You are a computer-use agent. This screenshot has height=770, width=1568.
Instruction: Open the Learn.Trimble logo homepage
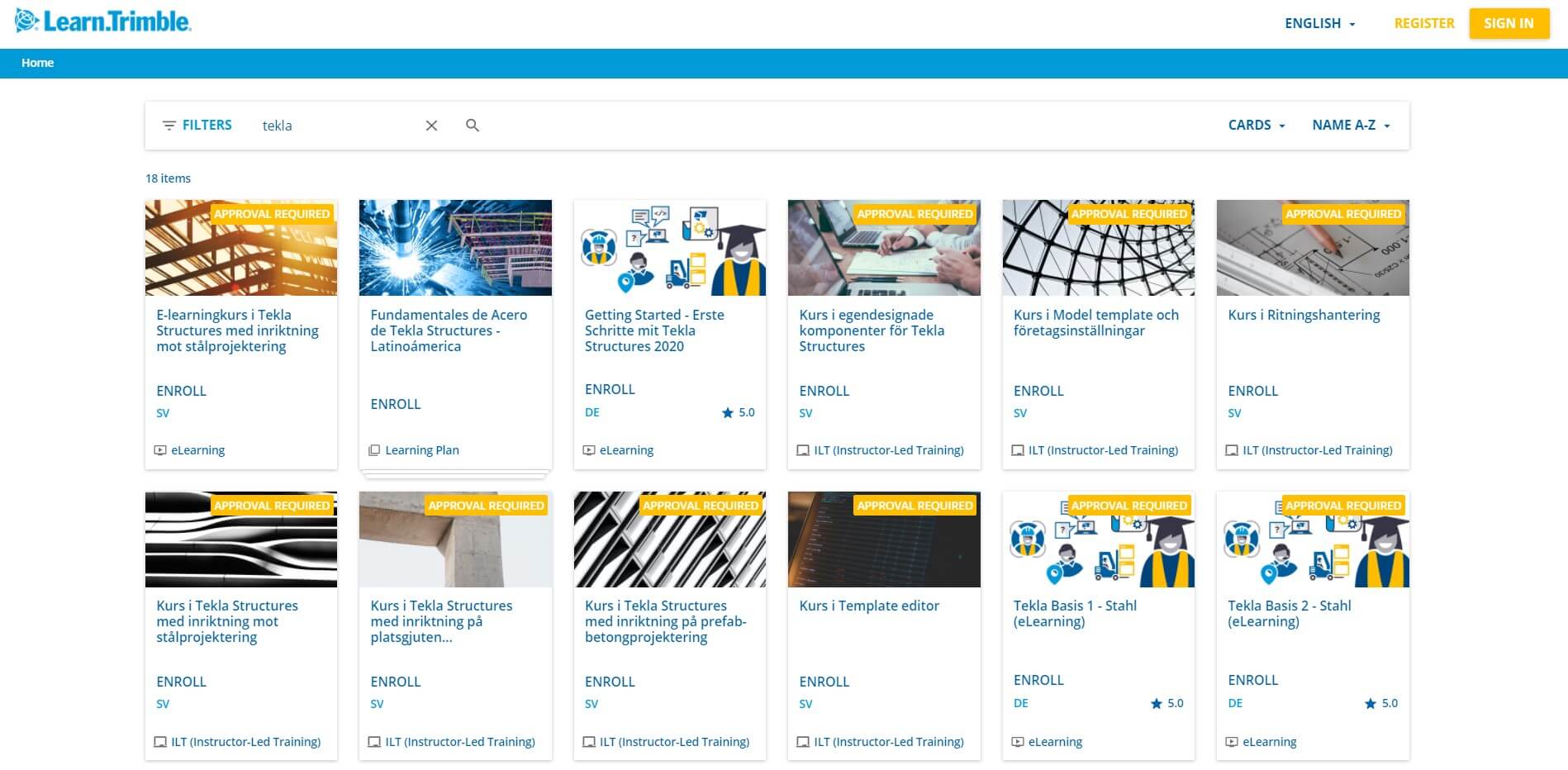[x=103, y=21]
